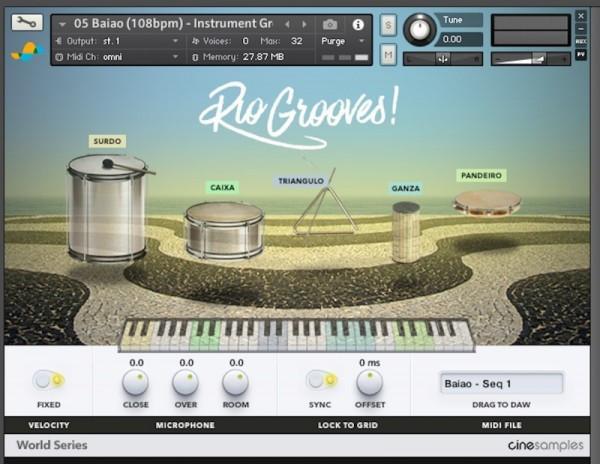Click the World Series label
Viewport: 600px width, 464px height.
point(52,445)
